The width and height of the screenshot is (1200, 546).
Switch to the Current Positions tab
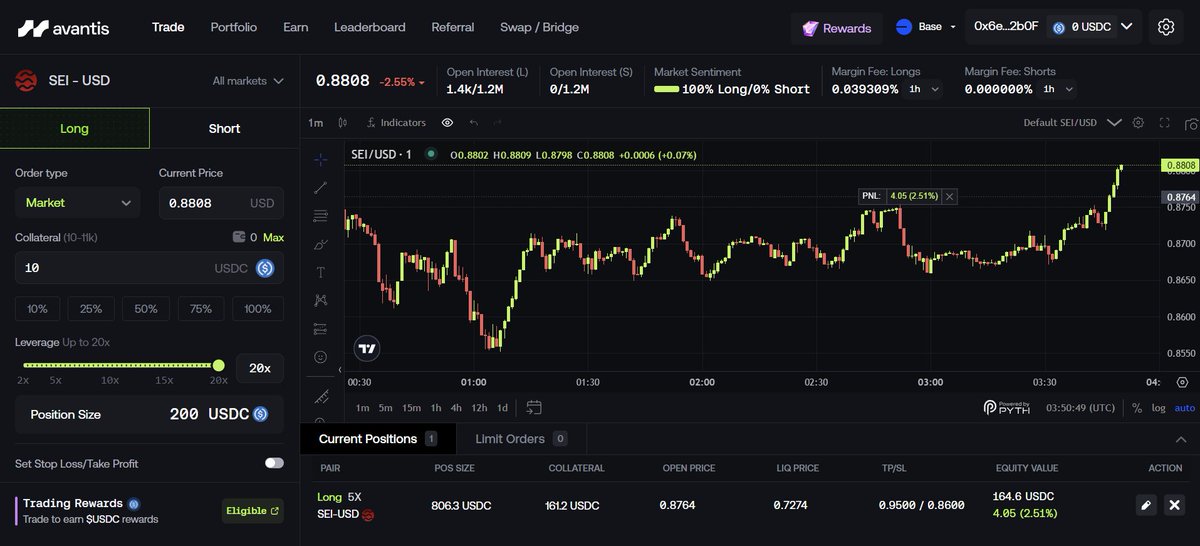point(378,439)
